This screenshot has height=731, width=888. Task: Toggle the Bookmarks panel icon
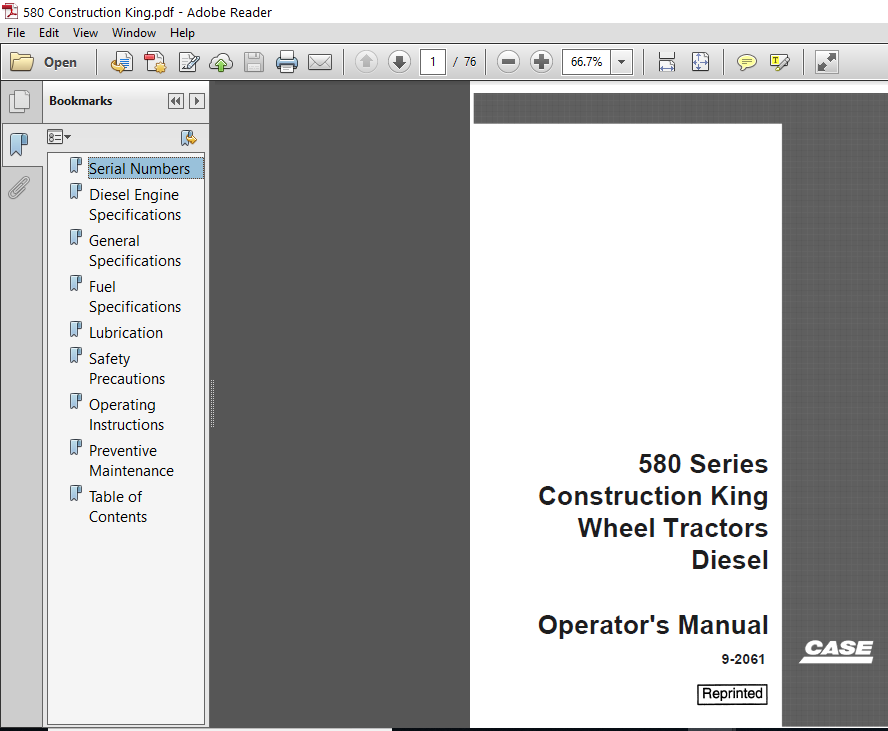point(20,144)
